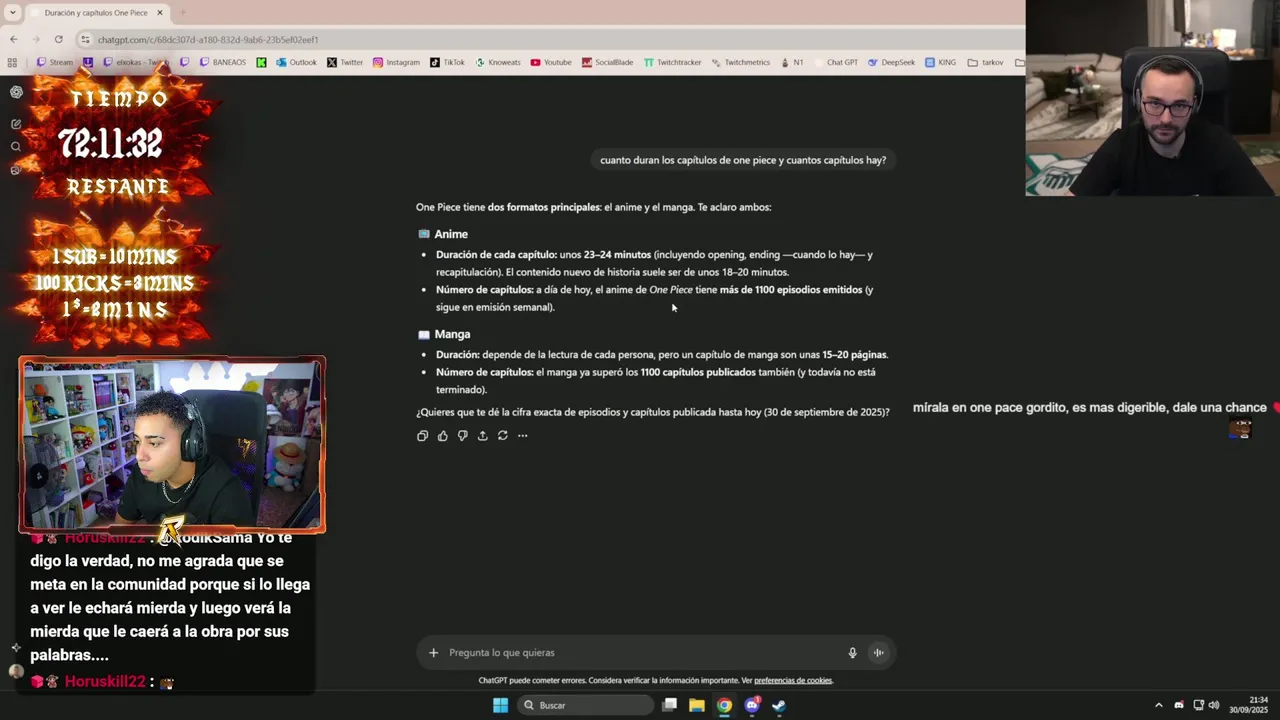Open the Kick bookmark icon
The width and height of the screenshot is (1280, 720).
pos(261,62)
